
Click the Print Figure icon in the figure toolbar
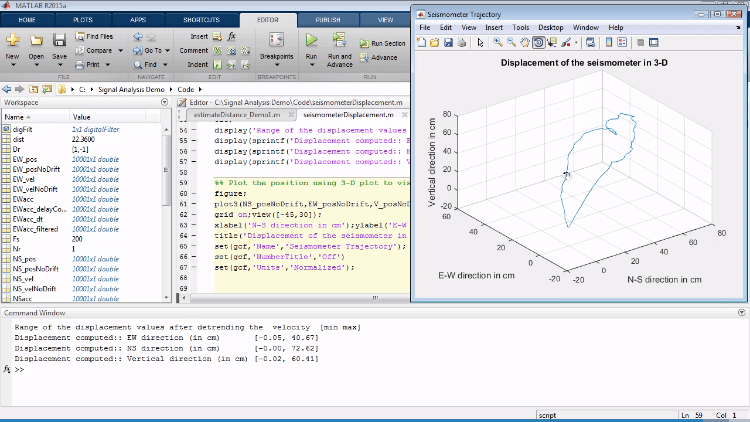coord(463,42)
